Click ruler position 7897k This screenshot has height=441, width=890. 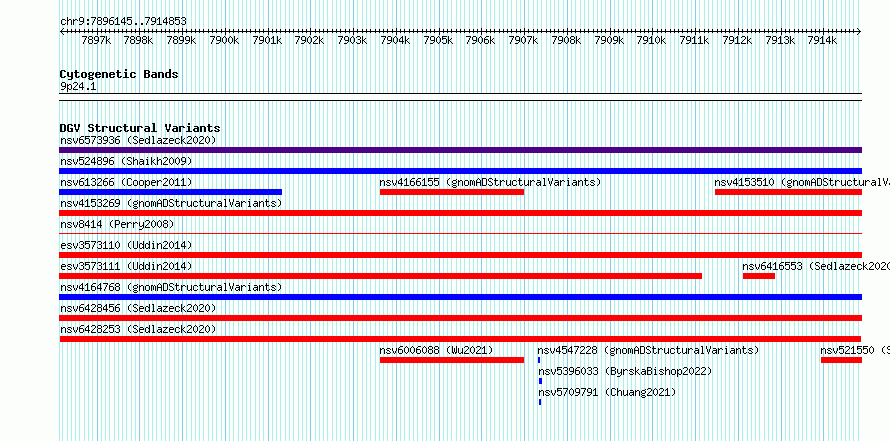96,40
